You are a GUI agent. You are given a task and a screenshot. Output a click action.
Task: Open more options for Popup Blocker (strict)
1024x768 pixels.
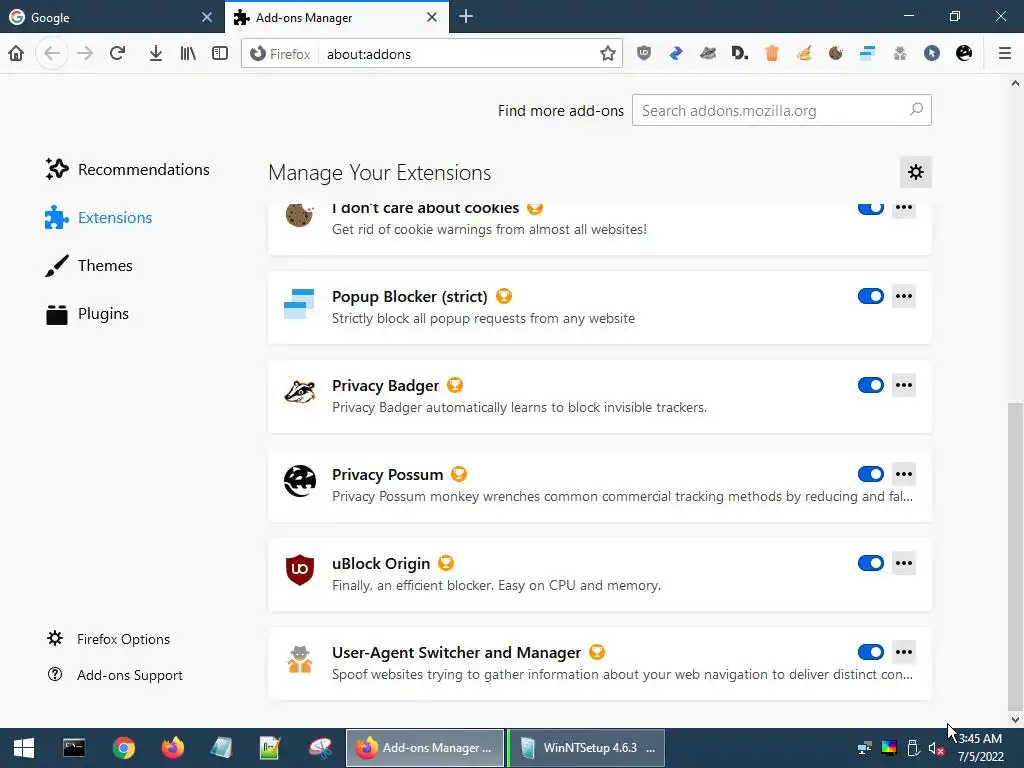click(904, 296)
